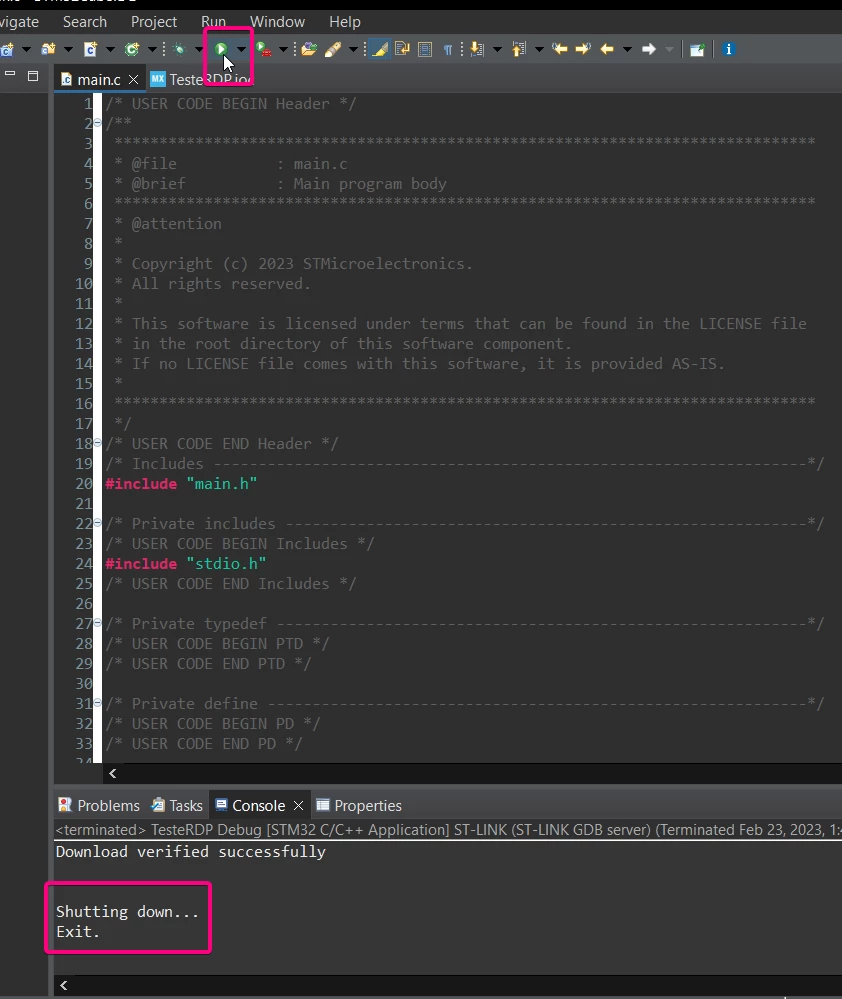Close the main.c editor tab
Screen dimensions: 842x999
pos(133,80)
